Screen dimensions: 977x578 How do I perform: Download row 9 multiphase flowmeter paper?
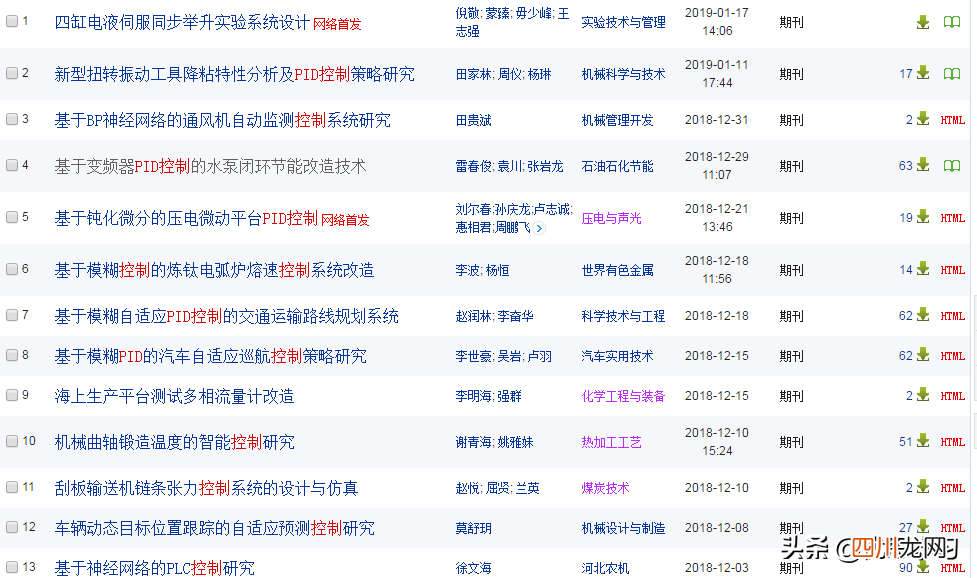923,395
